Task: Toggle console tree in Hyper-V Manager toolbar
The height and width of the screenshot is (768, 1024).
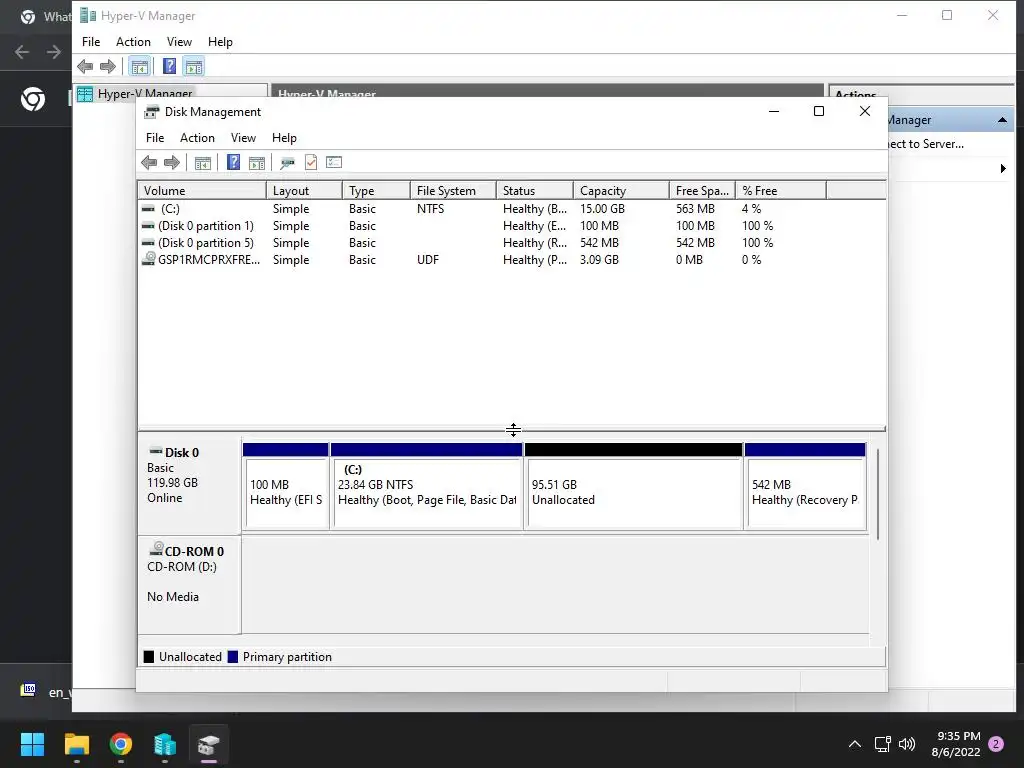Action: pos(139,66)
